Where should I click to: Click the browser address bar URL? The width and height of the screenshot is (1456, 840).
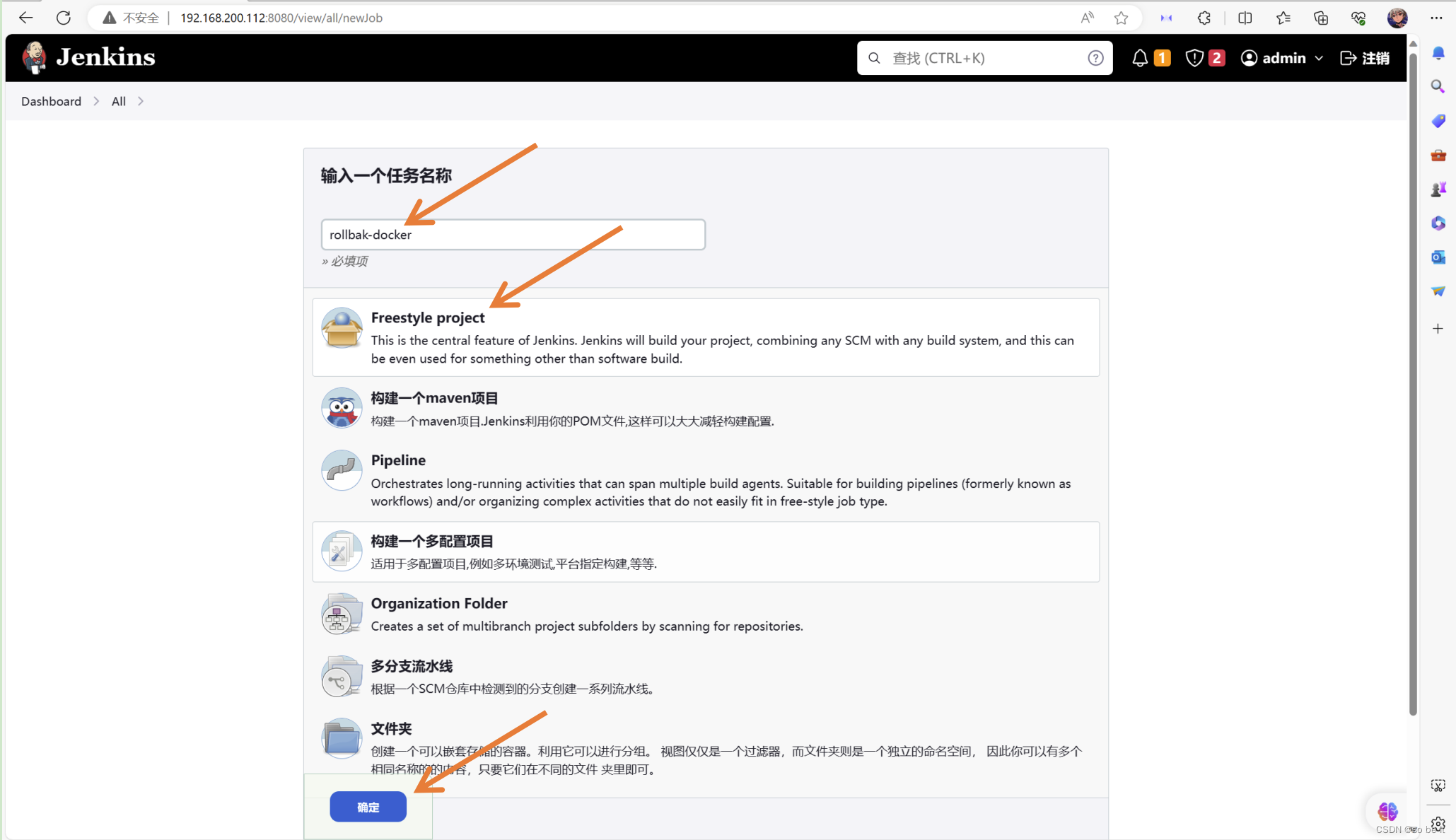[x=281, y=18]
